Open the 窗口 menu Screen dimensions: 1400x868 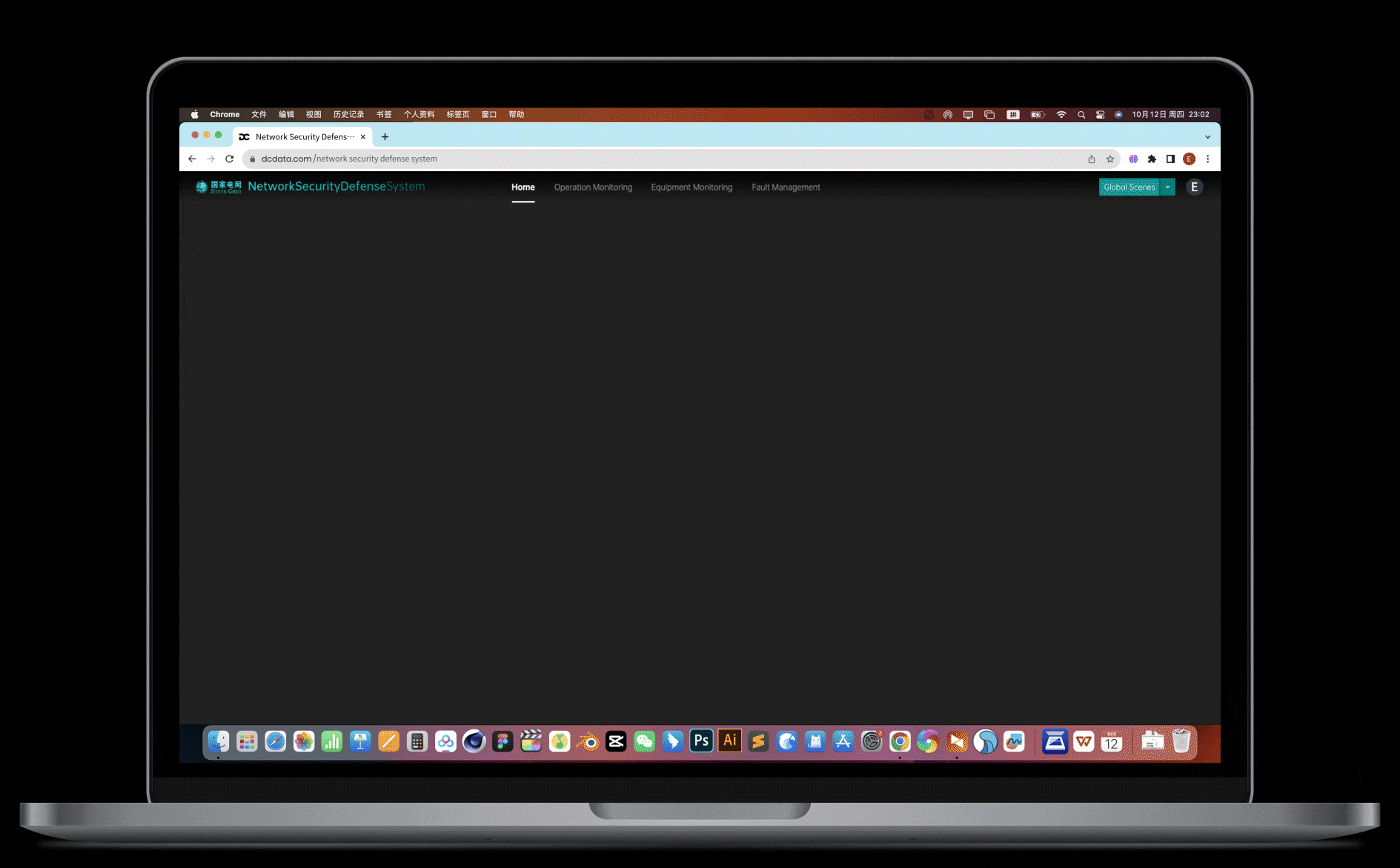(x=489, y=114)
